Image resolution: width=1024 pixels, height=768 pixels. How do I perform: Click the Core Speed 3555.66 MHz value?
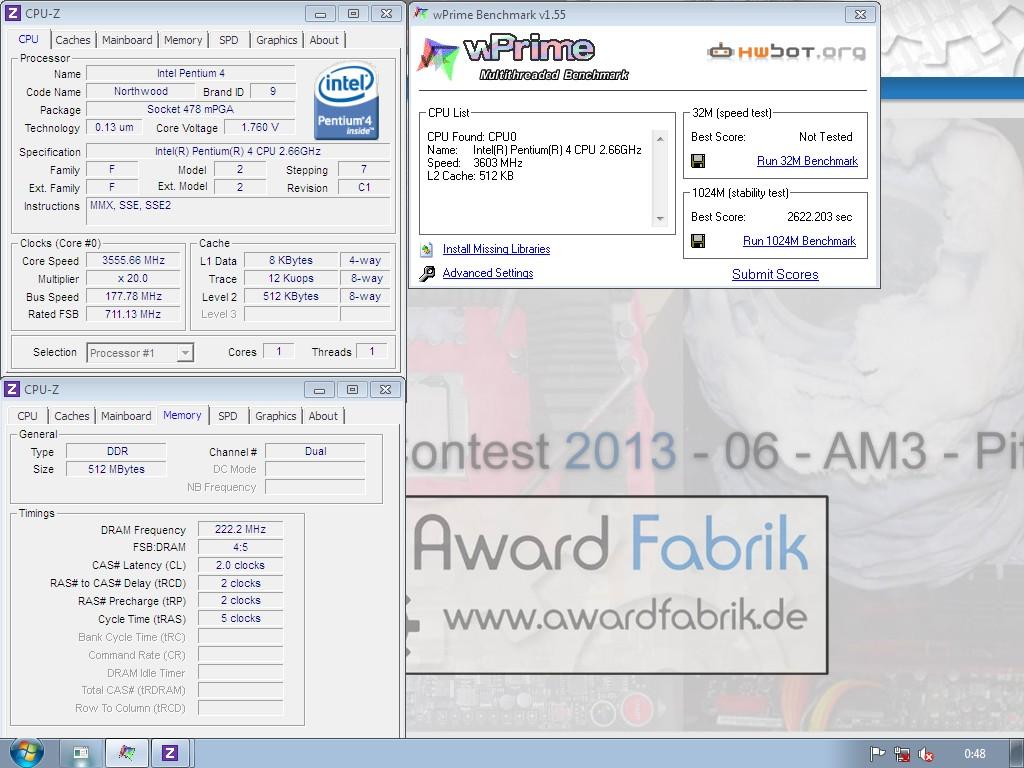(x=133, y=261)
